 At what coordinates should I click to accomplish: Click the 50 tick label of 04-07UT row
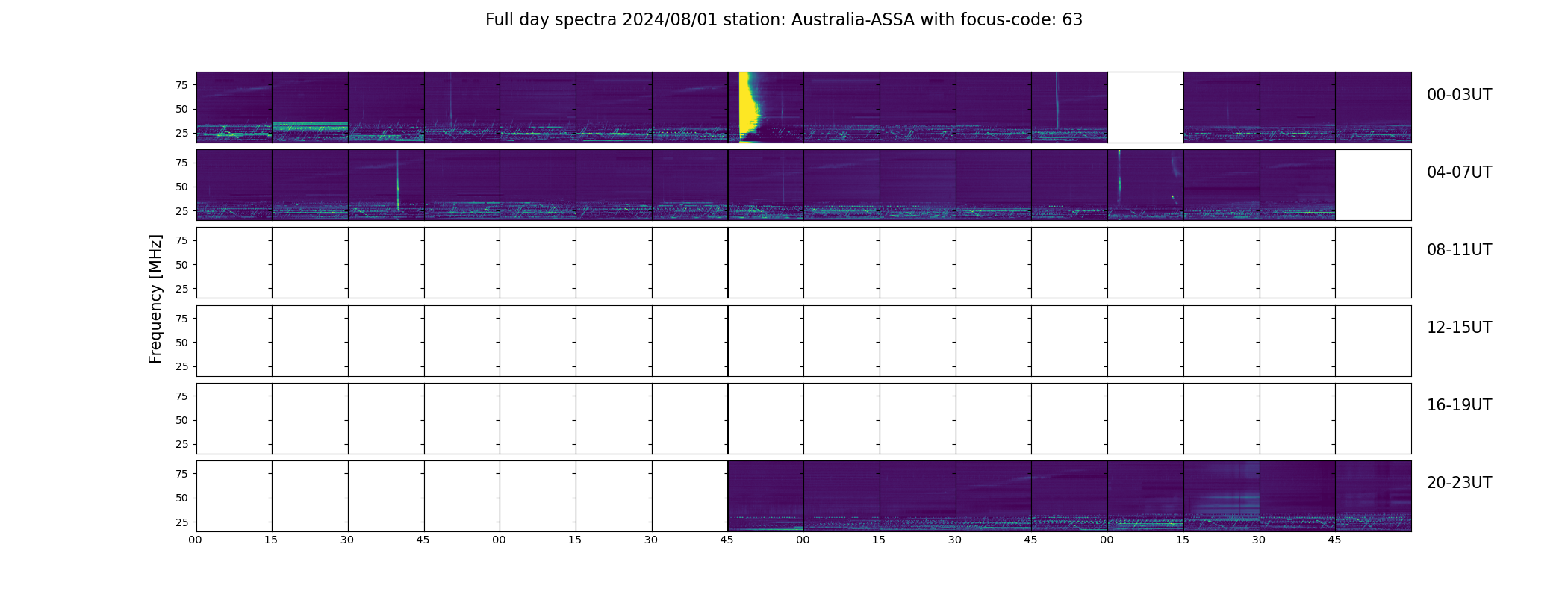pos(181,187)
